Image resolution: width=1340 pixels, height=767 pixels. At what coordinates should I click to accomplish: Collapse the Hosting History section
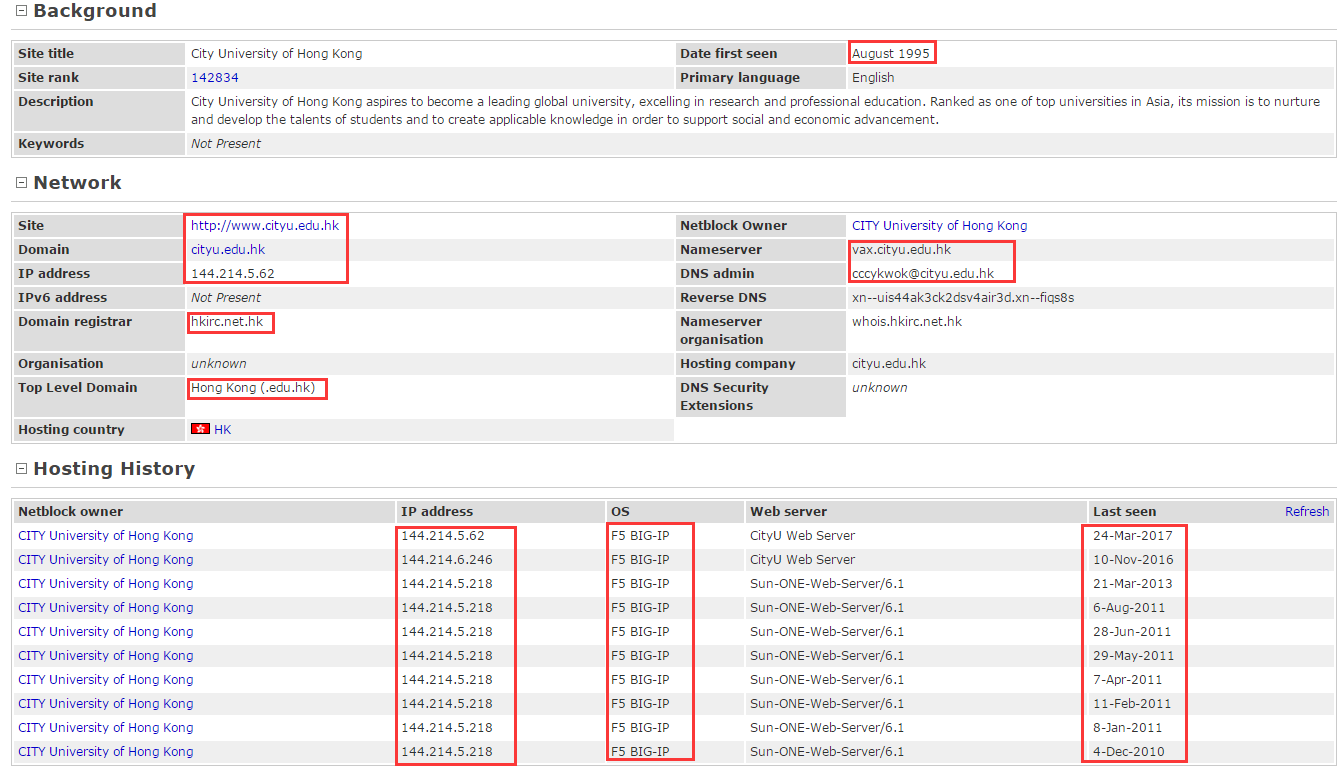point(21,469)
